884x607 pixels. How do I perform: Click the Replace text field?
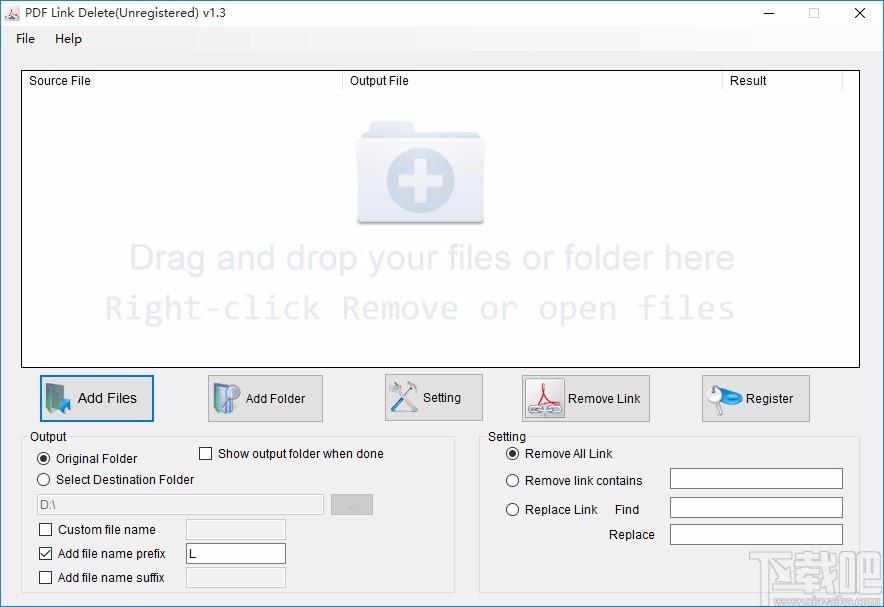[x=756, y=534]
